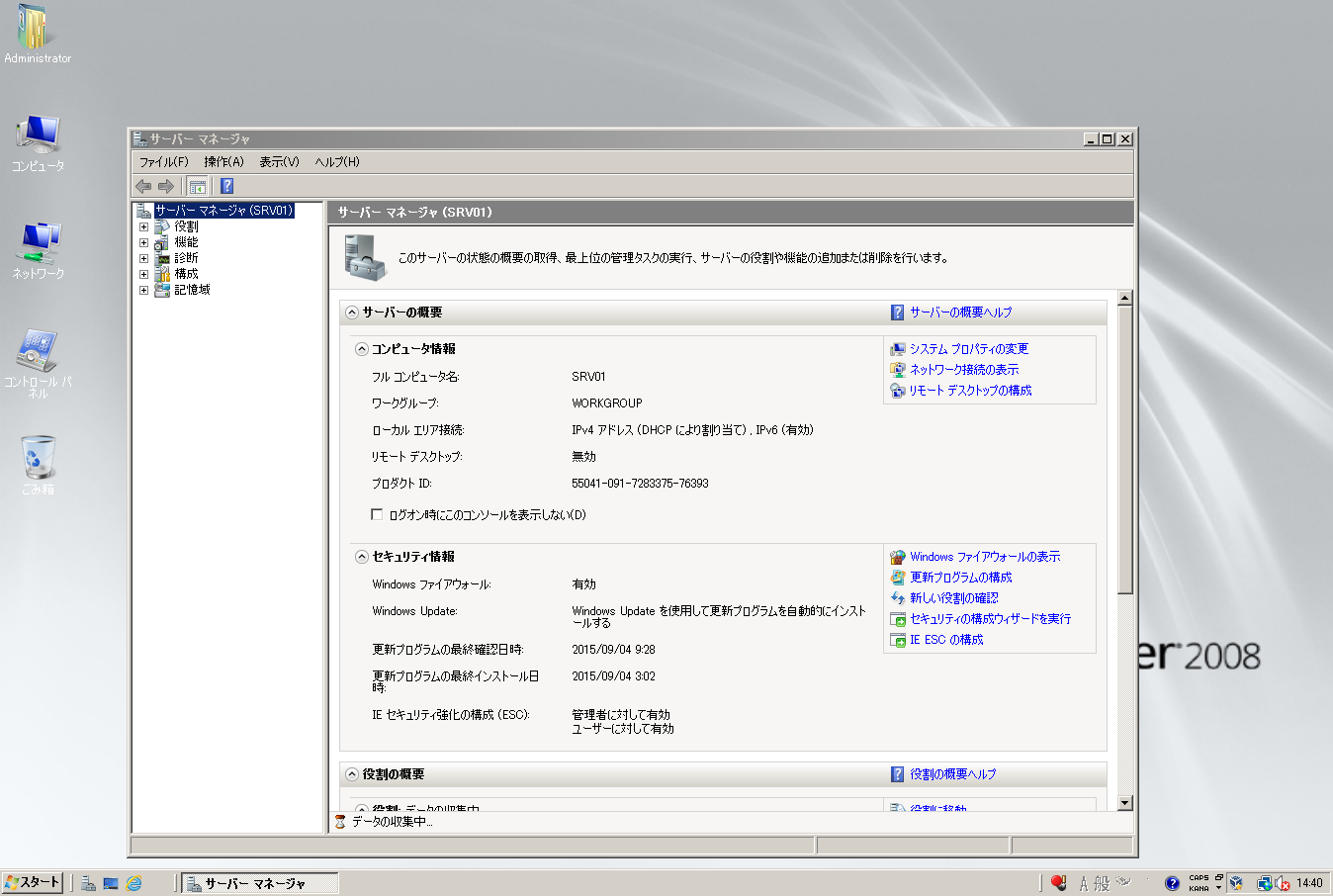The image size is (1333, 896).
Task: Click the show/hide console tree icon
Action: [x=198, y=186]
